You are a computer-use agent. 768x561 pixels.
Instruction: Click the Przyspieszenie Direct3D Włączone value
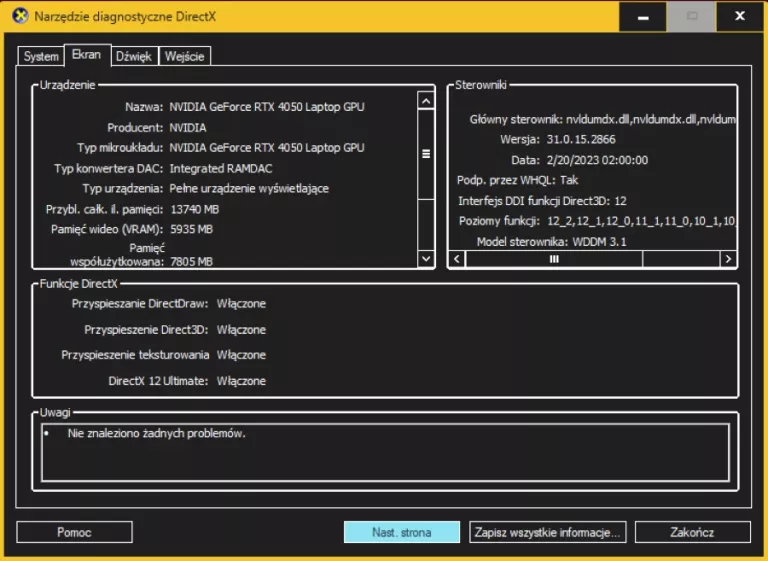[241, 330]
